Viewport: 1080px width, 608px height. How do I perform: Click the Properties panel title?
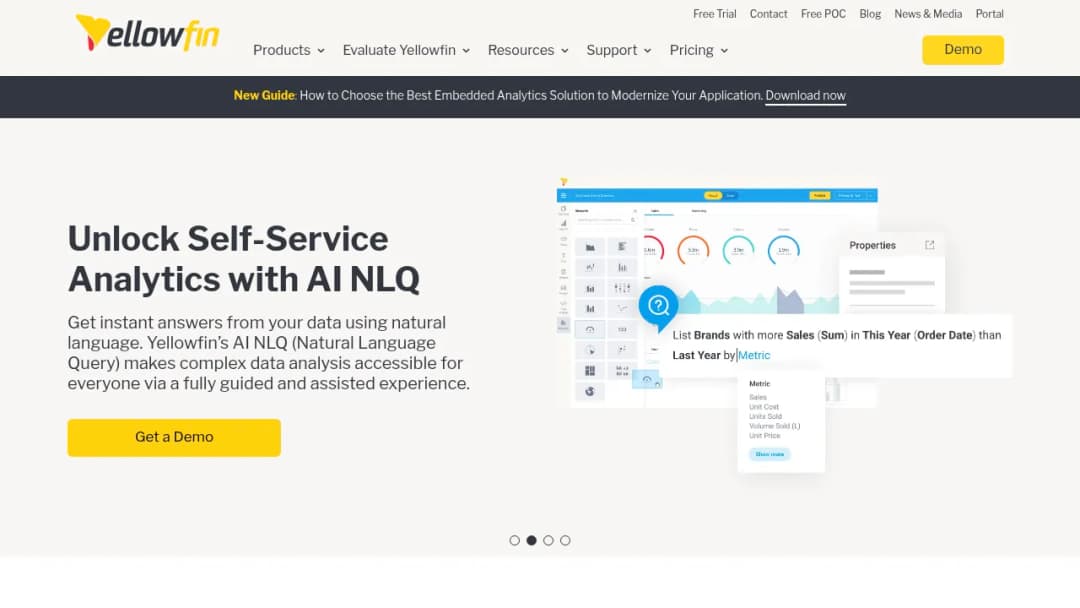pos(872,245)
